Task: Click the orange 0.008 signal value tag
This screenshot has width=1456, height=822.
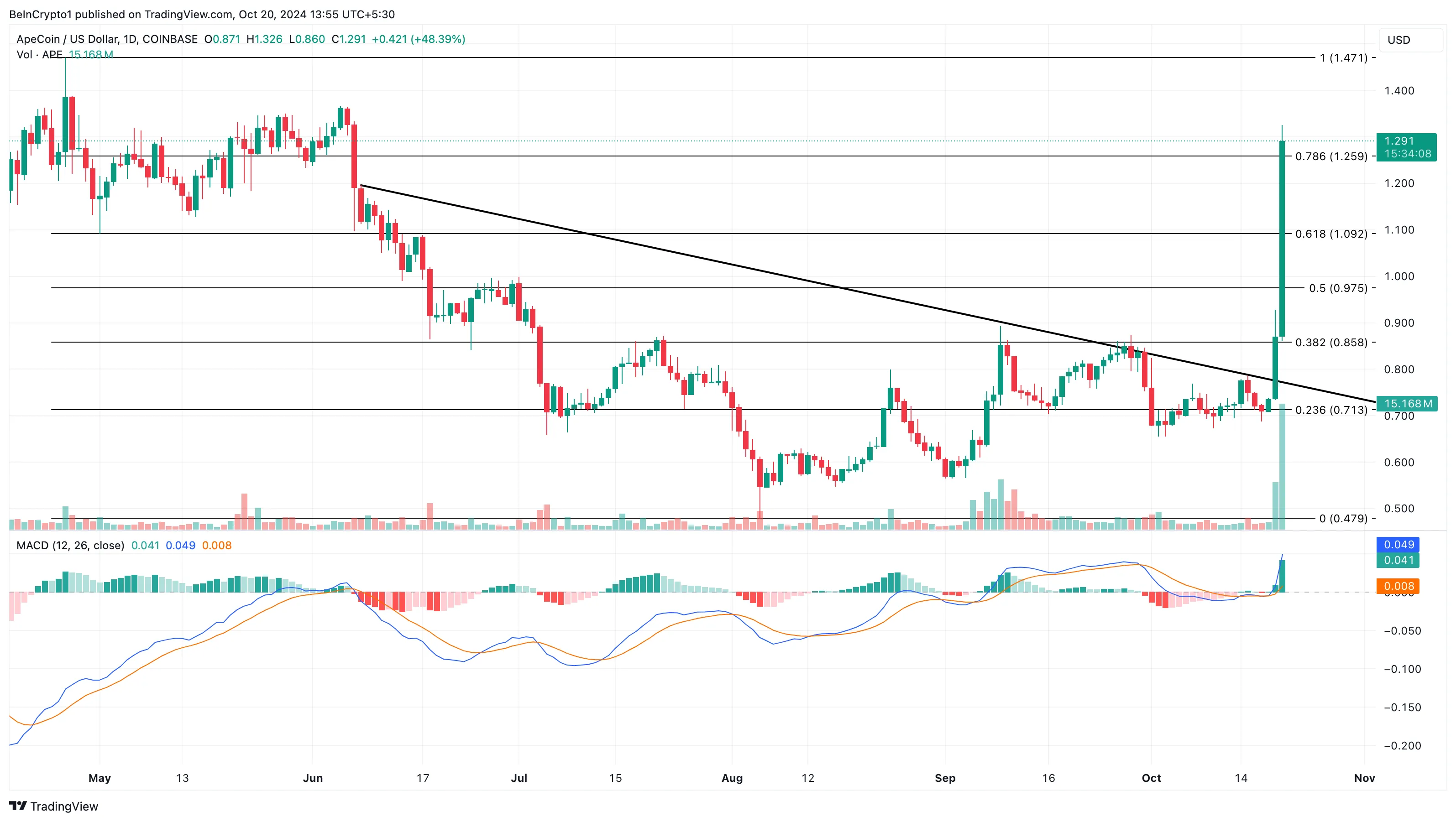Action: coord(1399,586)
